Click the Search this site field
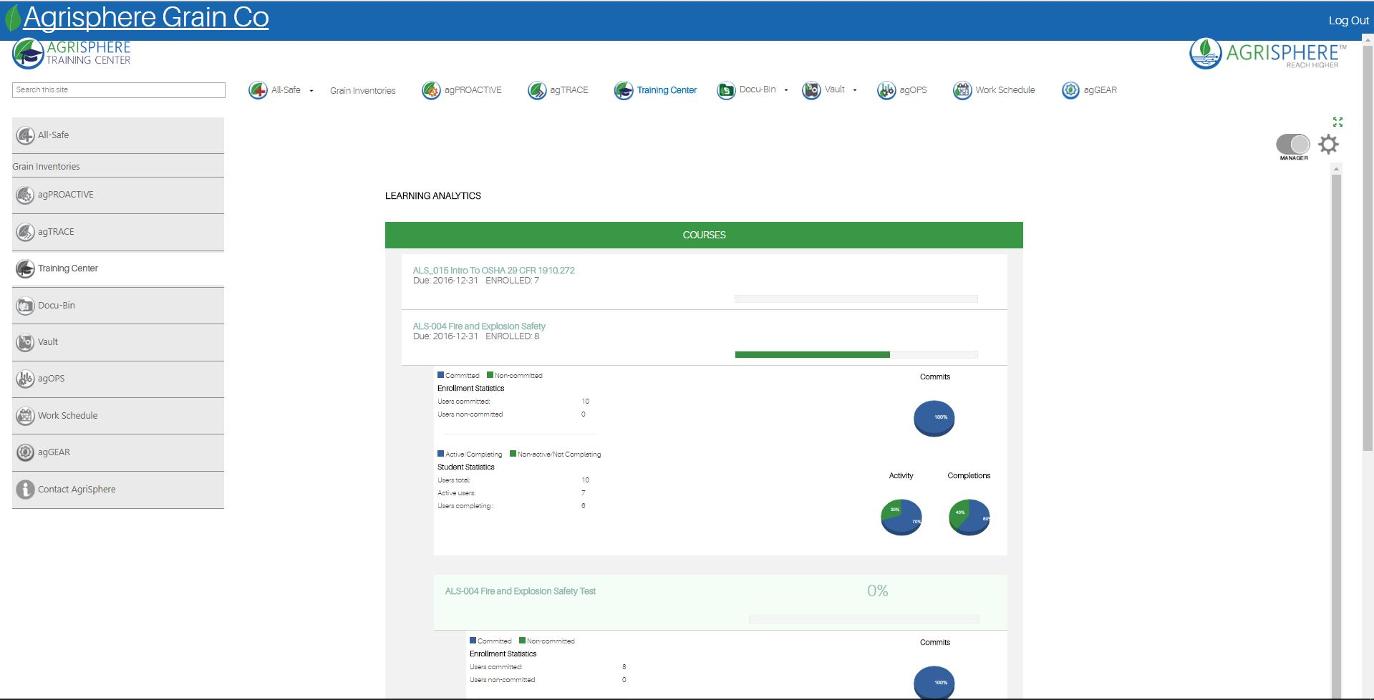The width and height of the screenshot is (1374, 700). tap(119, 90)
